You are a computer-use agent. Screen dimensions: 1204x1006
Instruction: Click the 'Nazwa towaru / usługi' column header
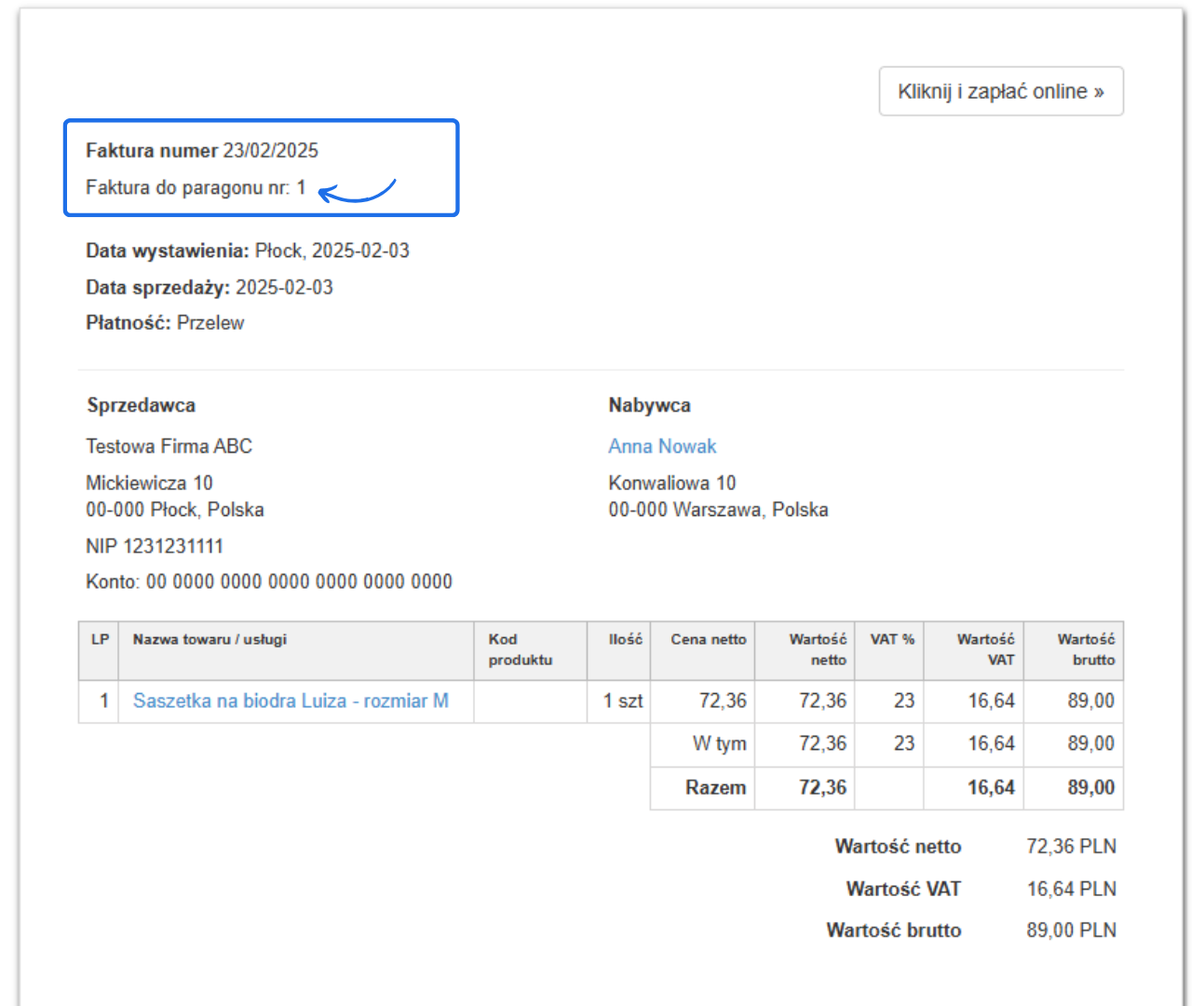tap(210, 639)
